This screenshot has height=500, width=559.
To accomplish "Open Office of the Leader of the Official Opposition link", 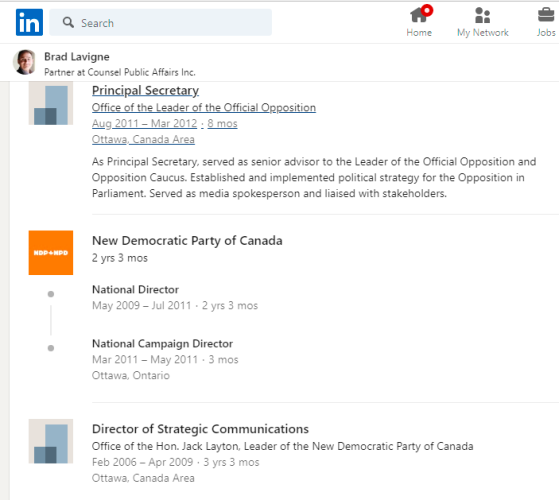I will coord(204,107).
